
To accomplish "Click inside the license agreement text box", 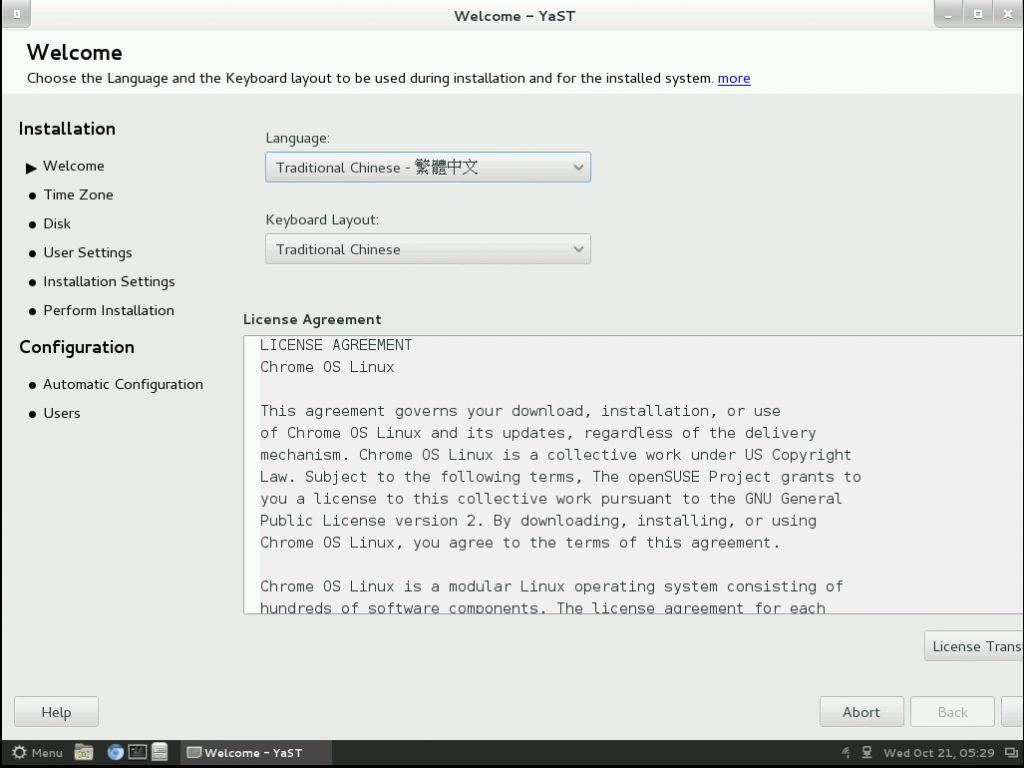I will coord(633,475).
